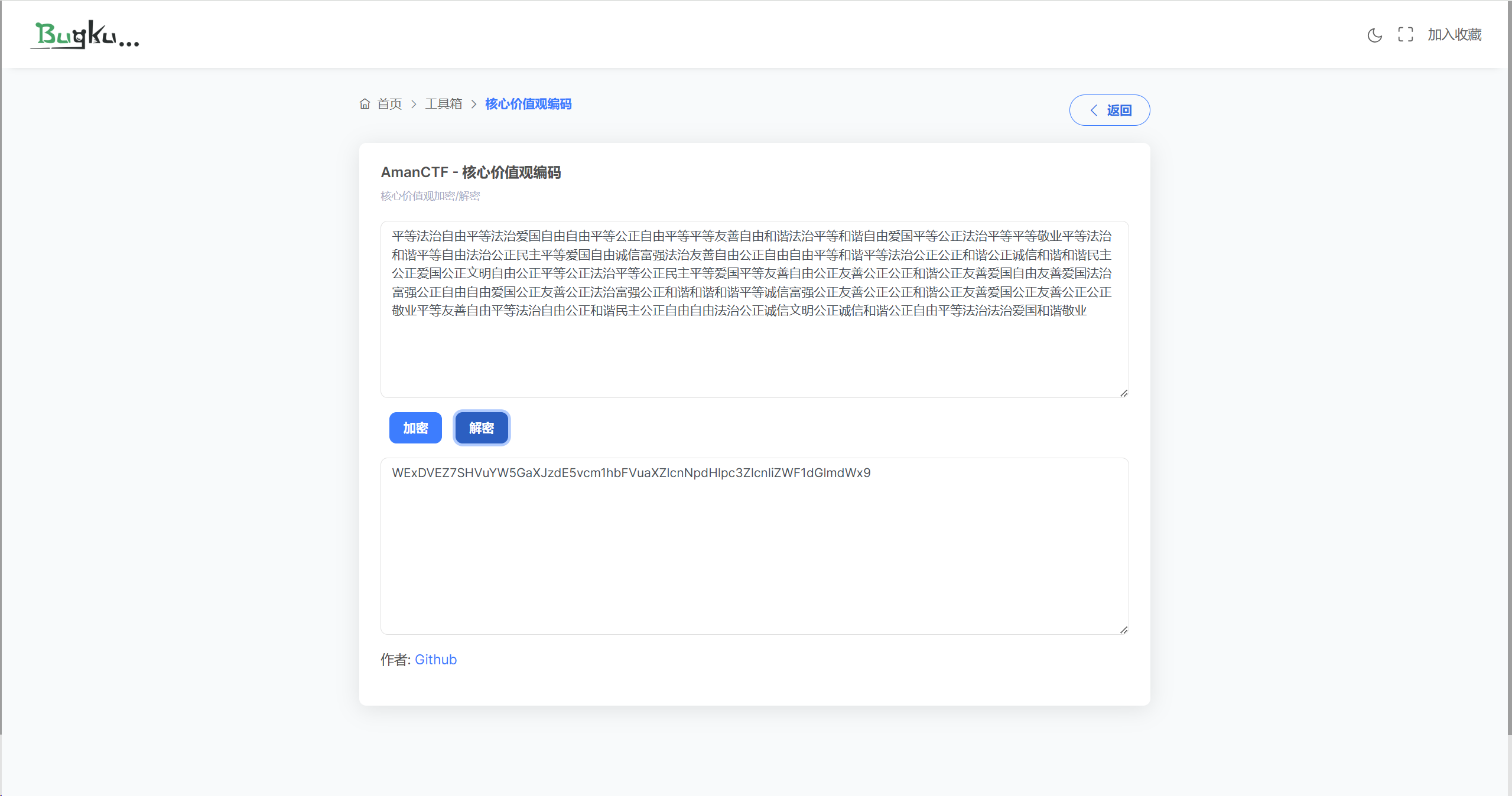Enter fullscreen using the brackets icon

1405,35
